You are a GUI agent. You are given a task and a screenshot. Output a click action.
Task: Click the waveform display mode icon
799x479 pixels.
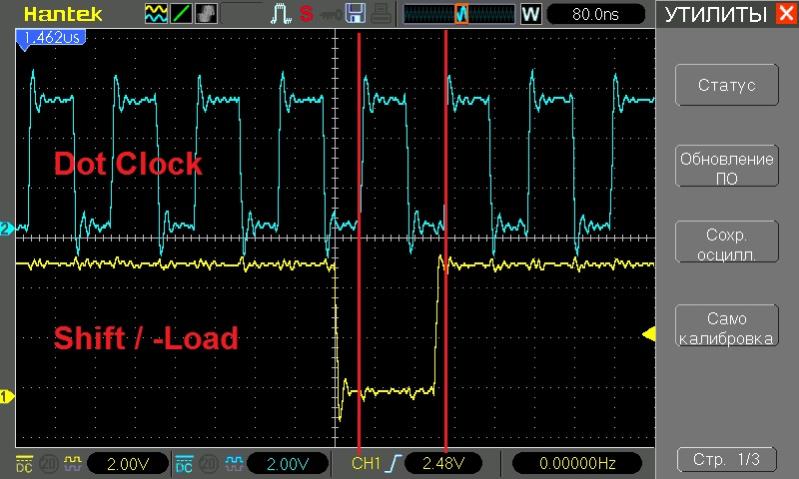[x=157, y=14]
